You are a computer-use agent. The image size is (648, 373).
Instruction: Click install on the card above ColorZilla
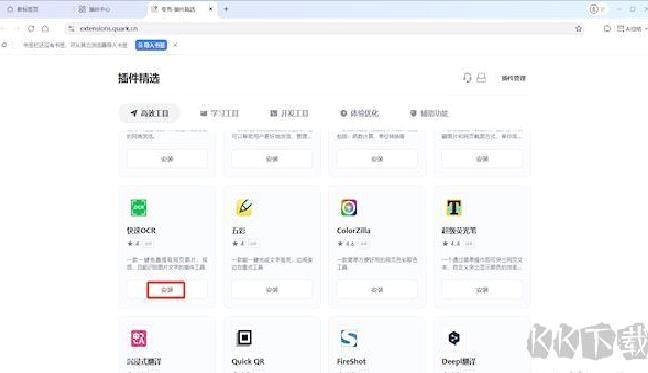[377, 159]
